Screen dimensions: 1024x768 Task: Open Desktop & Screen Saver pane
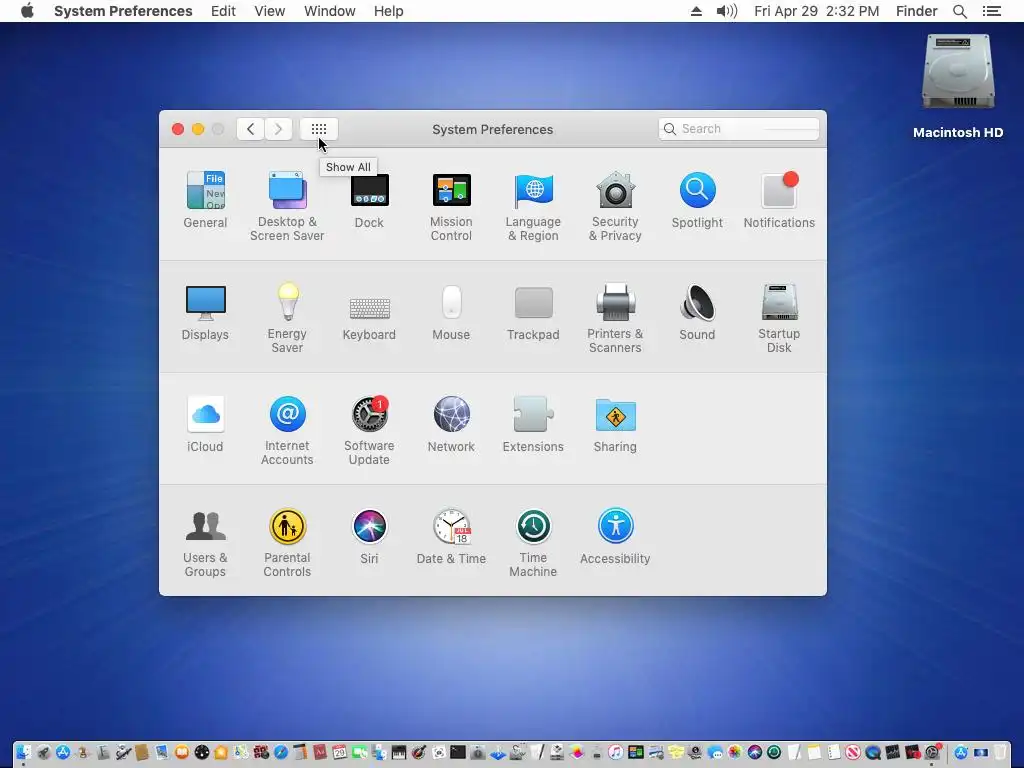tap(287, 206)
